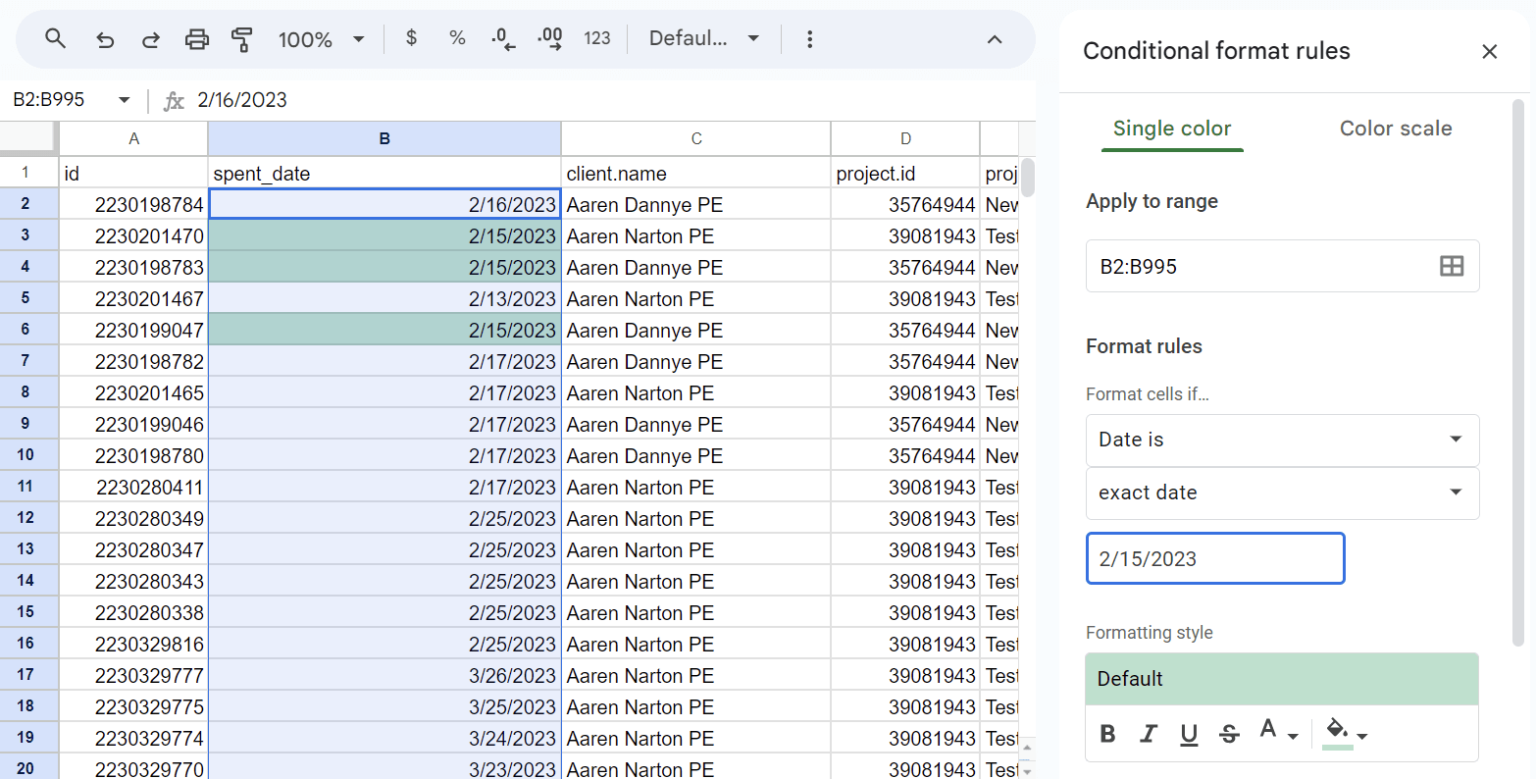Open the 'exact date' dropdown

click(x=1281, y=493)
